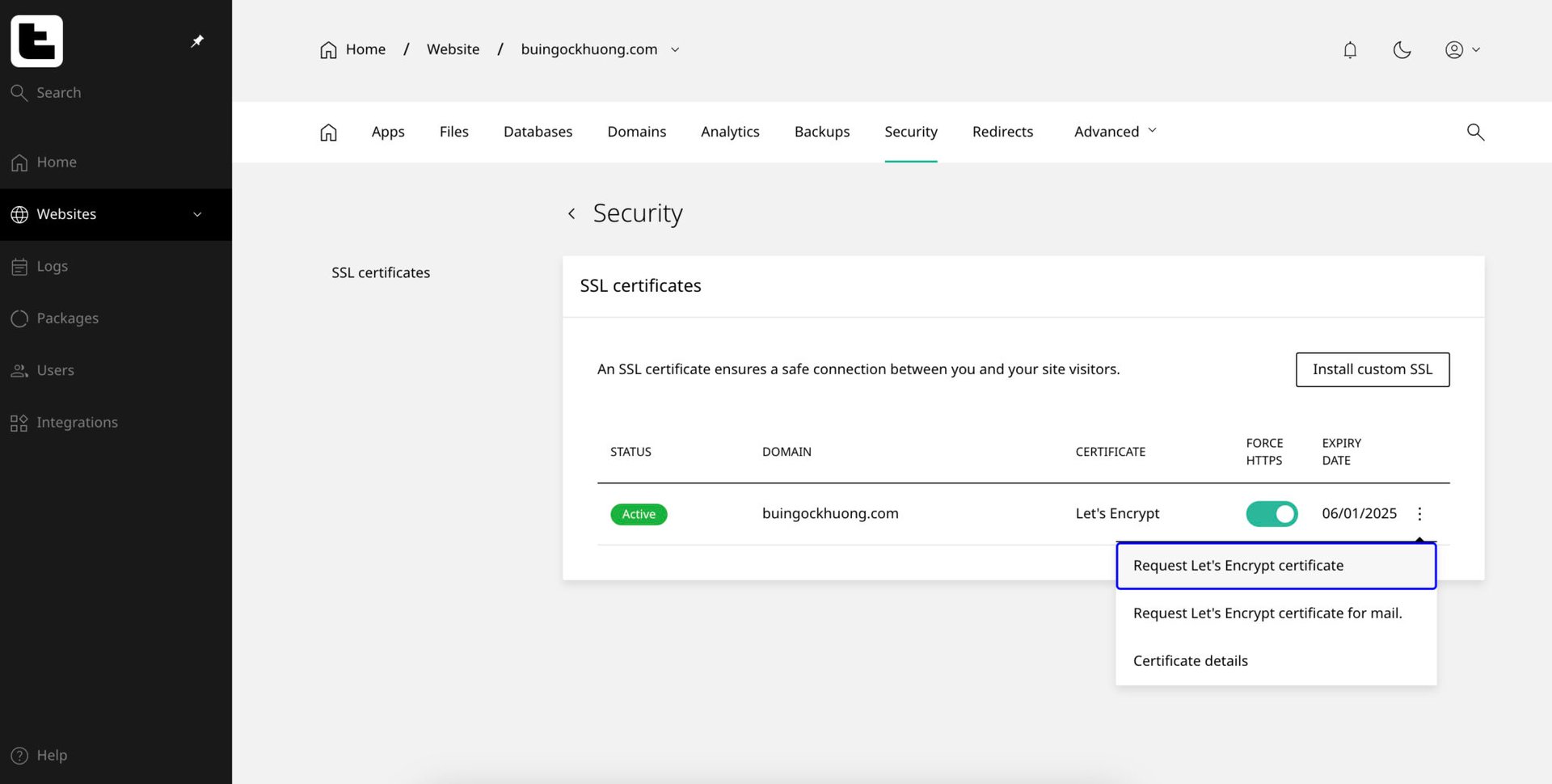The image size is (1552, 784).
Task: Open the Logs section
Action: [x=52, y=266]
